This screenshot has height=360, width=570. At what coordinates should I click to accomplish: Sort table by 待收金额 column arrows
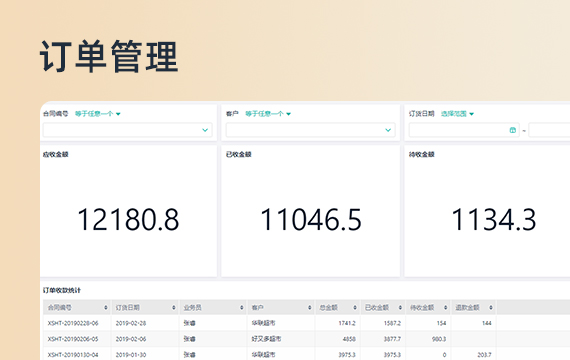pyautogui.click(x=446, y=308)
